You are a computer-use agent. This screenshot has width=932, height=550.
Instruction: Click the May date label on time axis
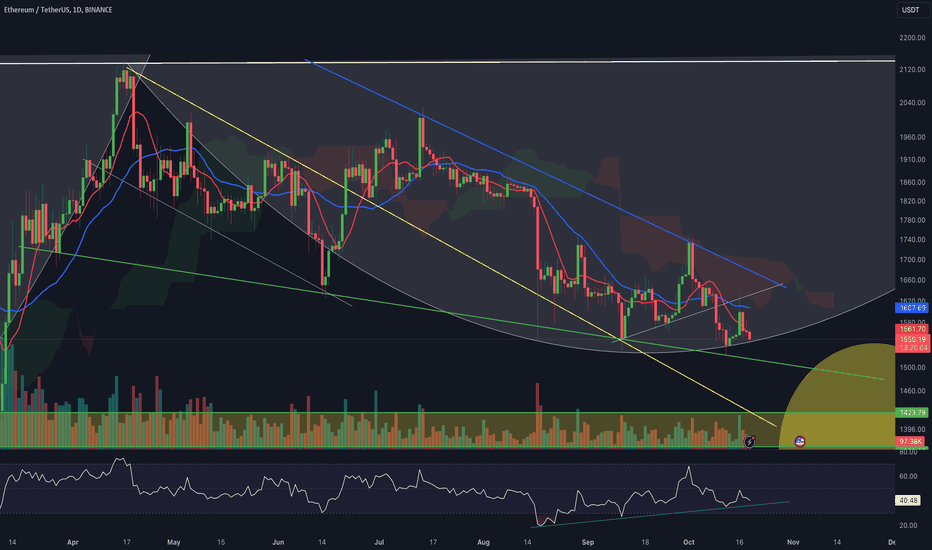tap(174, 542)
